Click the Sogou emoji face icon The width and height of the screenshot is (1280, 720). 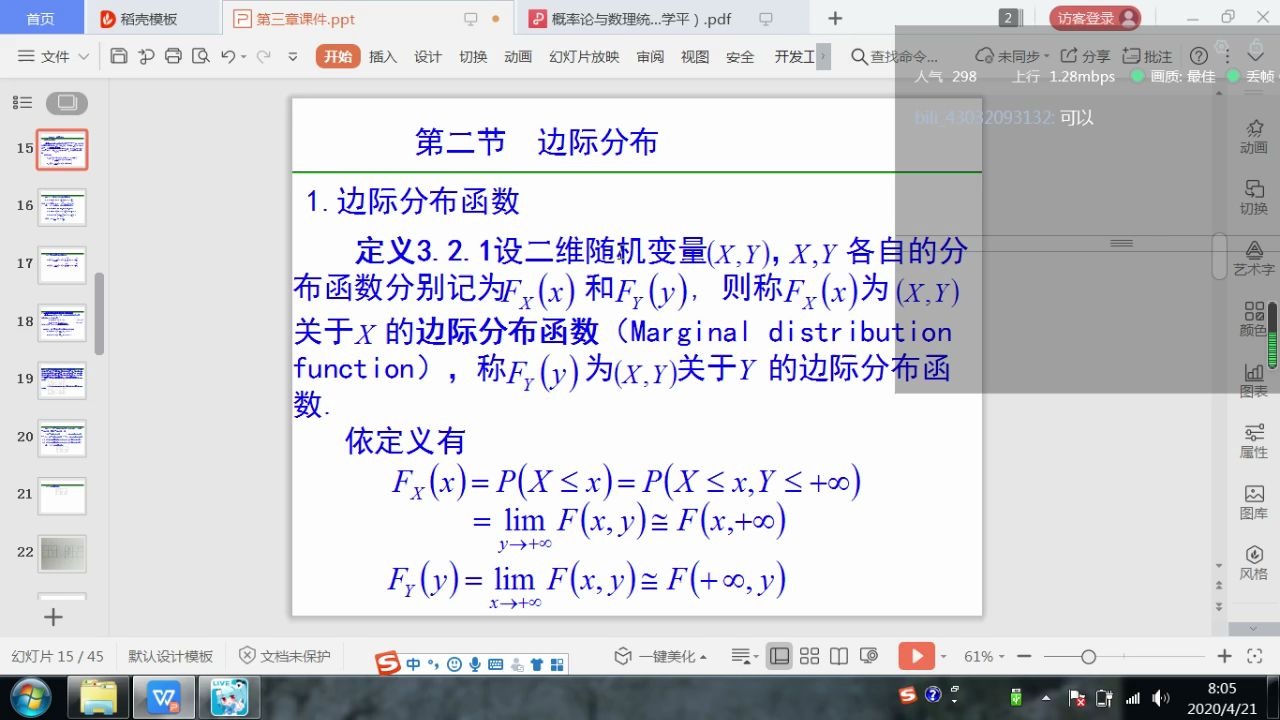pyautogui.click(x=455, y=664)
